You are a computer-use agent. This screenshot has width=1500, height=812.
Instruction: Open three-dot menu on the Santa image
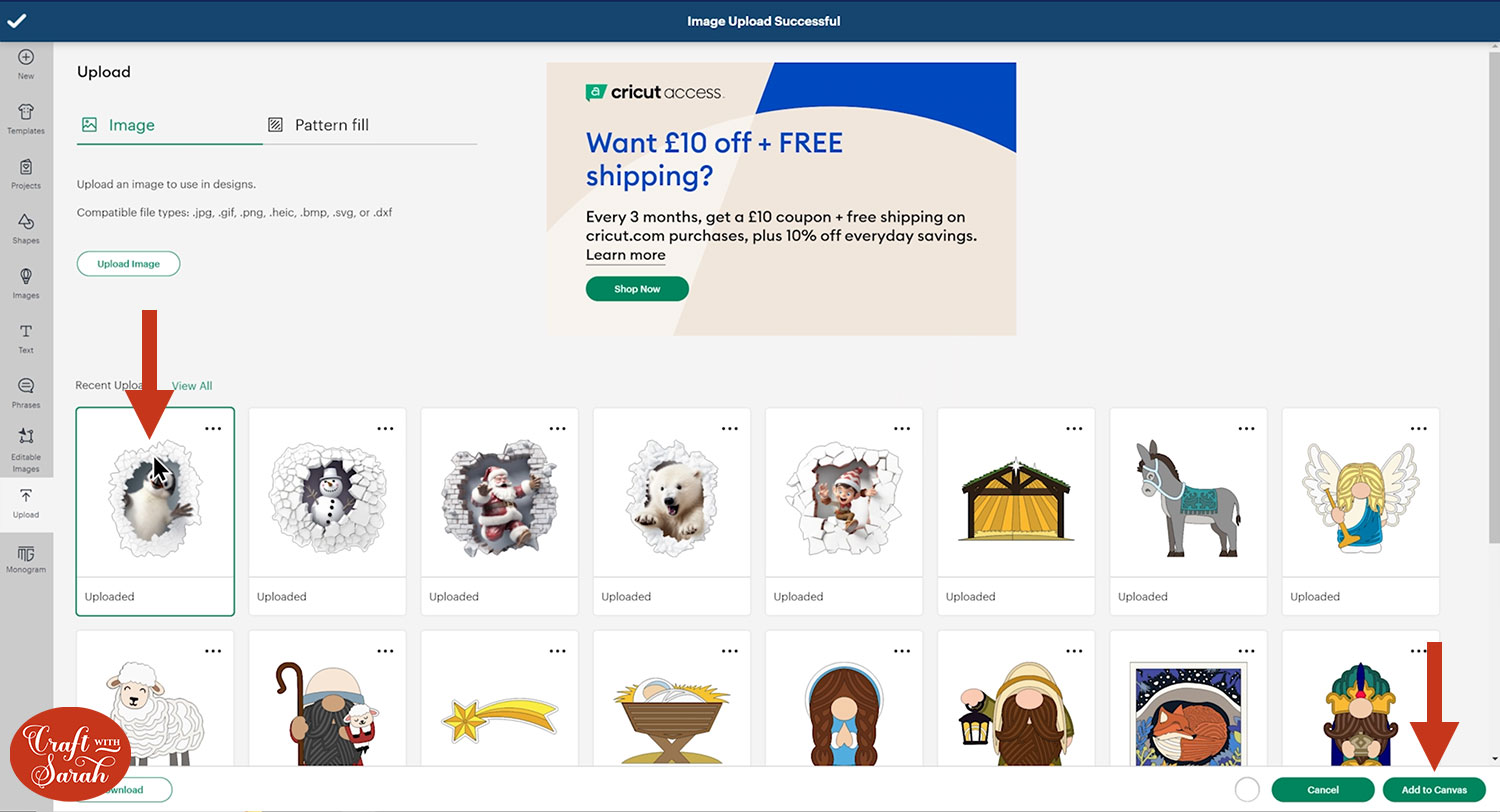click(x=558, y=428)
